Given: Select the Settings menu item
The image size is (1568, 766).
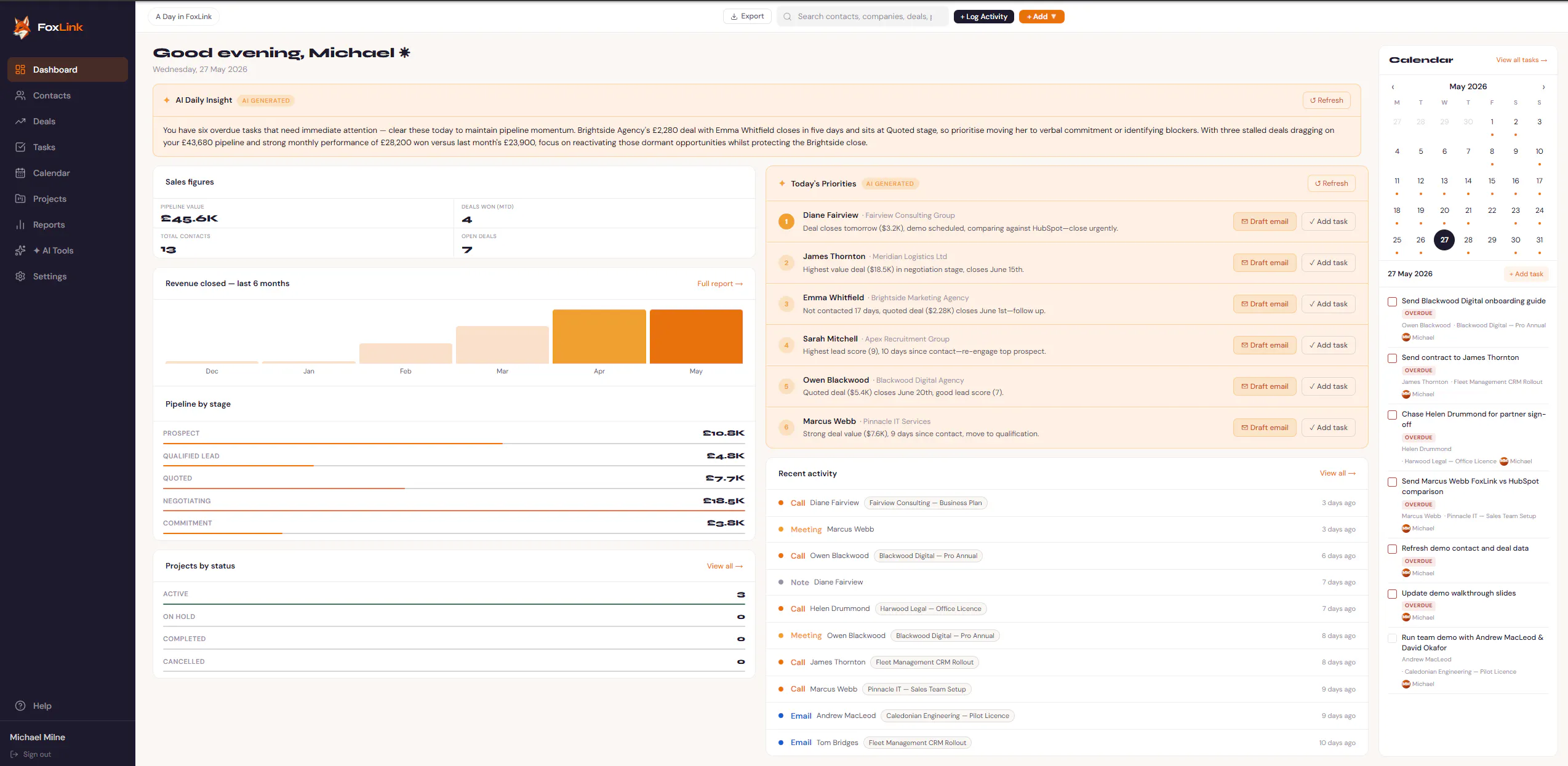Looking at the screenshot, I should (x=68, y=276).
